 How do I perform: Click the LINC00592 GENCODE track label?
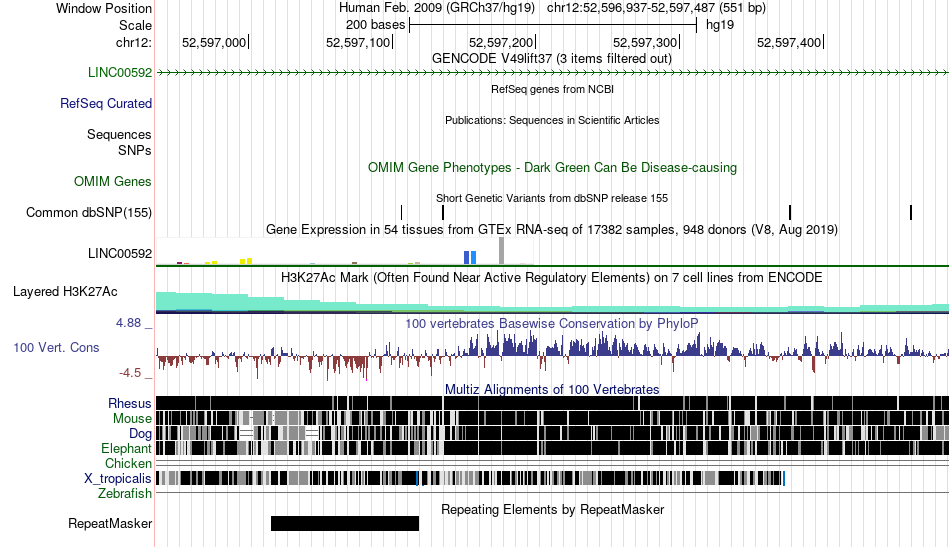(120, 73)
